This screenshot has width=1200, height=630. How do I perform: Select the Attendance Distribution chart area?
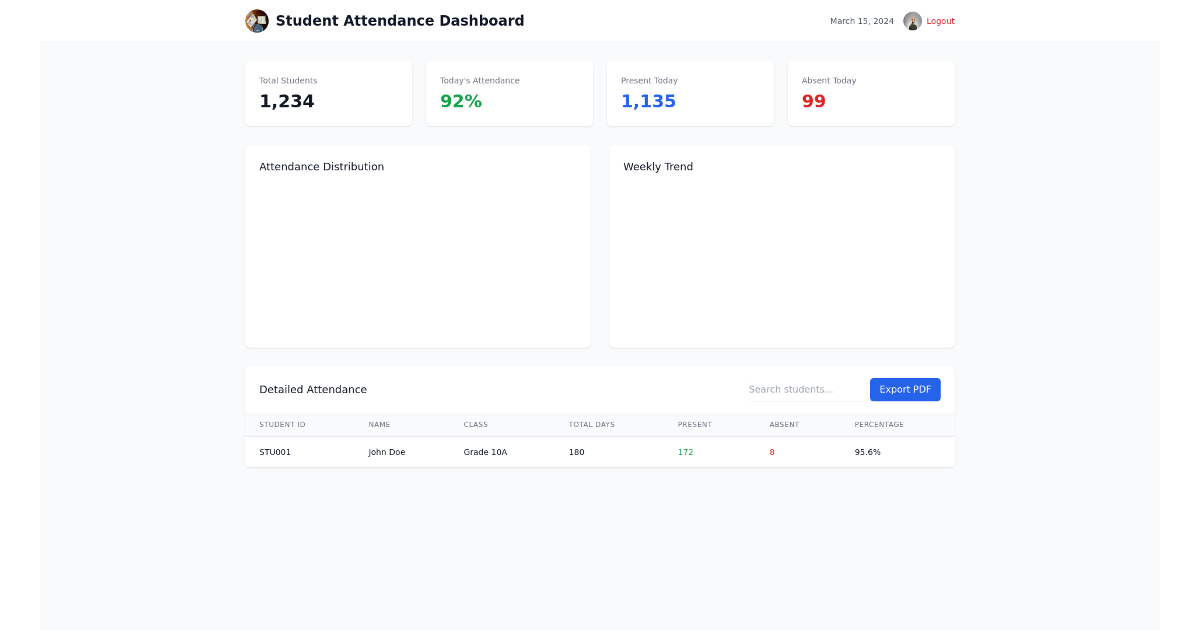click(417, 255)
